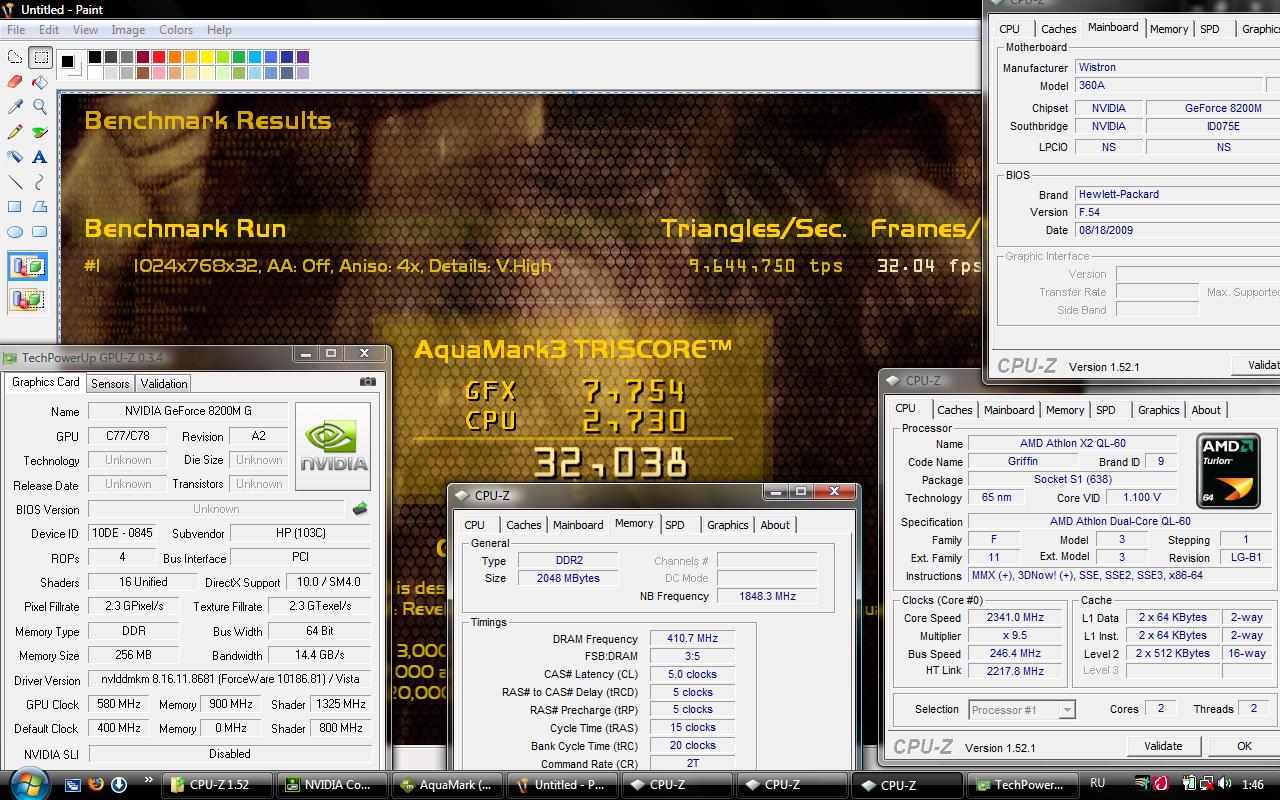1280x800 pixels.
Task: Open About tab in CPU-Z Memory window
Action: [x=775, y=525]
